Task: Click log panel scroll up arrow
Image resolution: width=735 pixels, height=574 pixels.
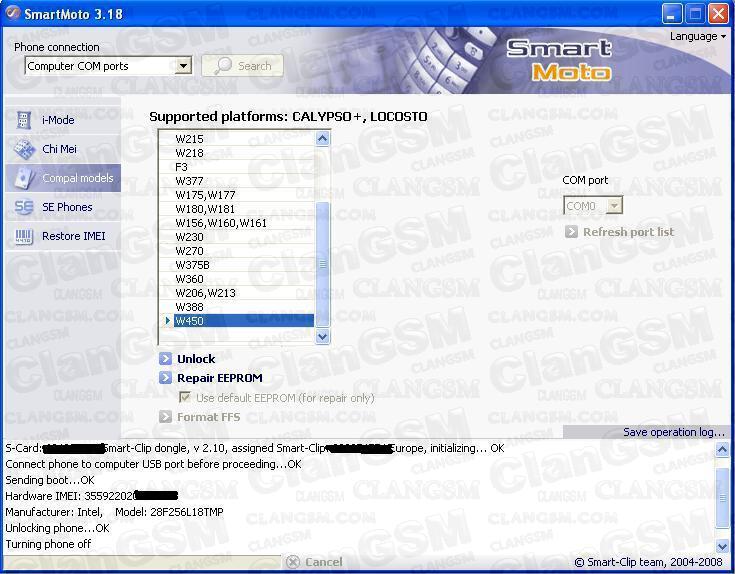Action: coord(722,450)
